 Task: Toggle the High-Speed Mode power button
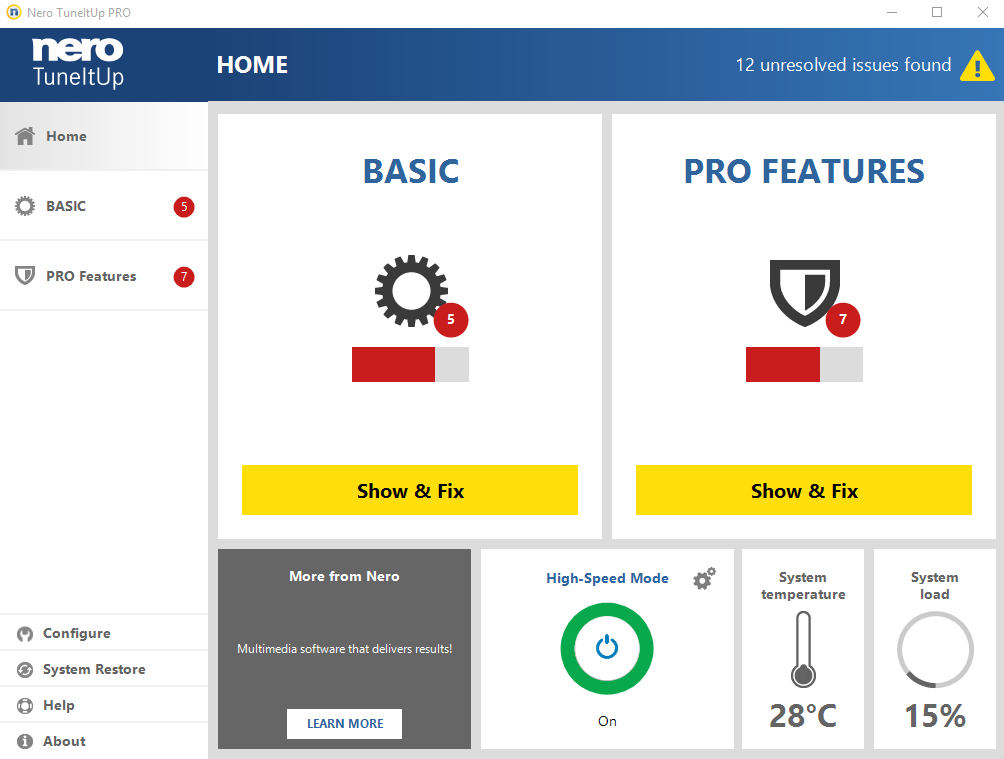[x=607, y=648]
